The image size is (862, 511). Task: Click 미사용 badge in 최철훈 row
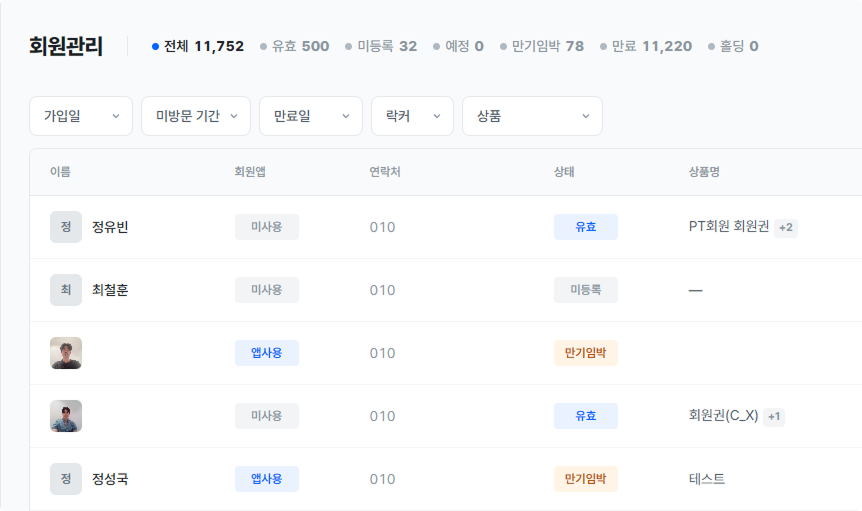tap(267, 290)
